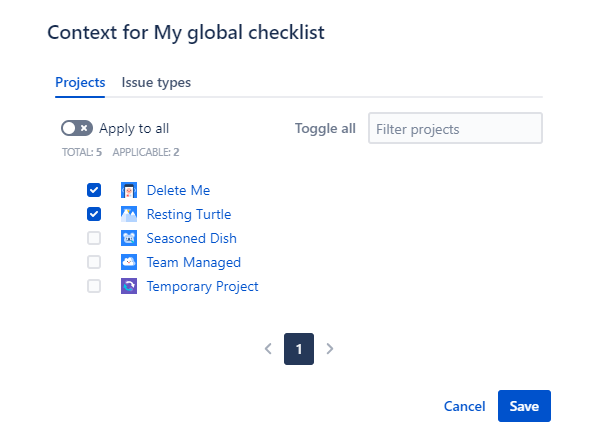Enable the Apply to all toggle
The width and height of the screenshot is (598, 447).
tap(77, 128)
